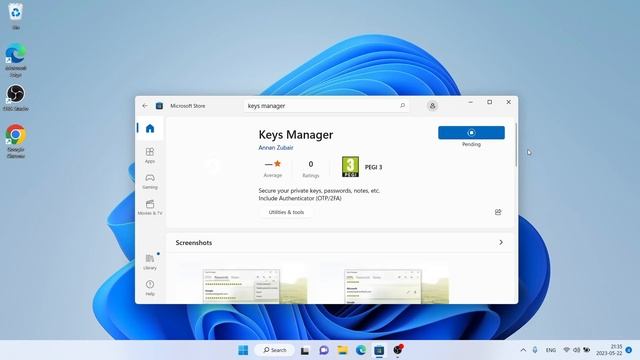Open the notification badge in tray
The height and width of the screenshot is (360, 640).
629,350
